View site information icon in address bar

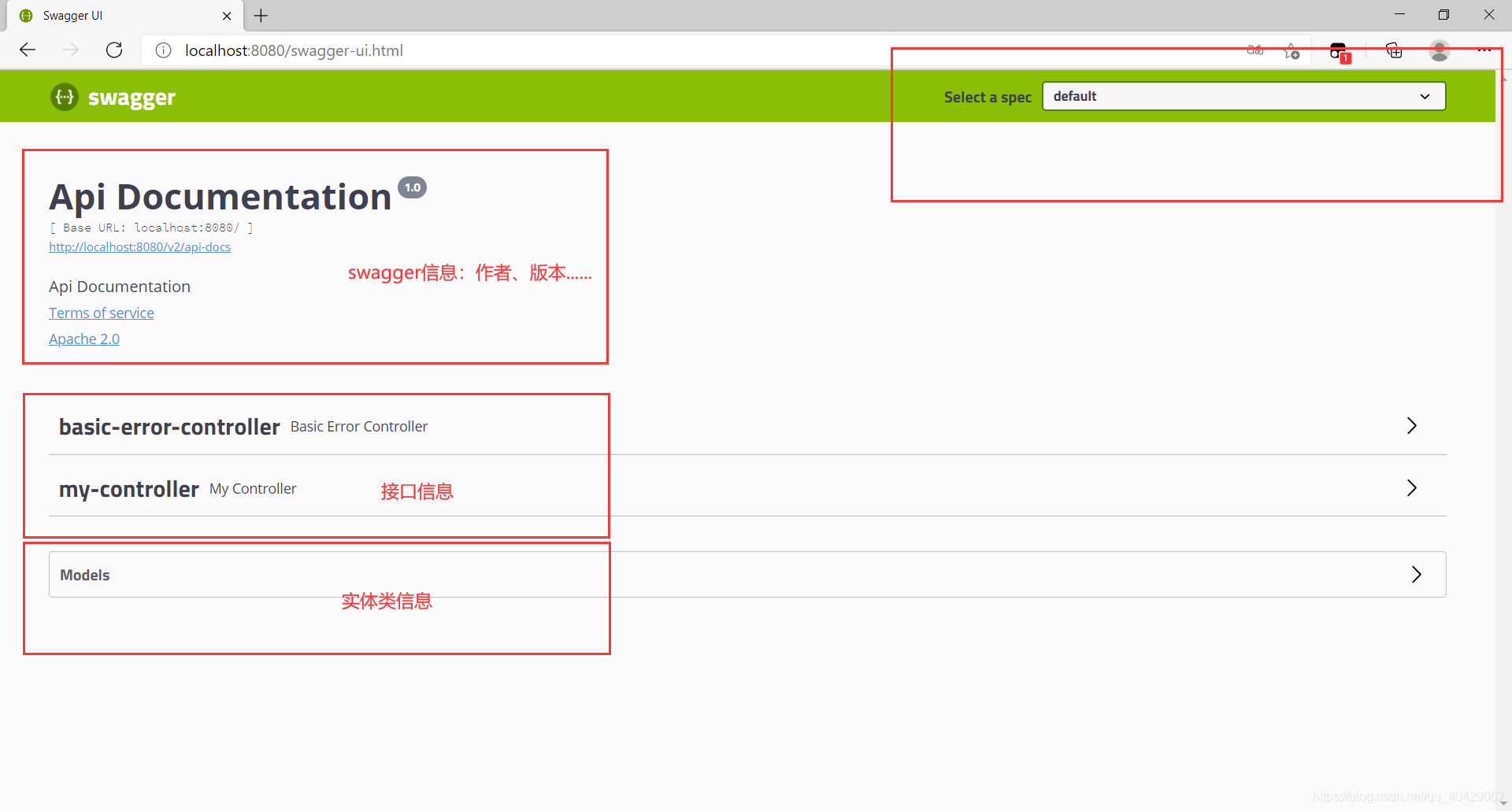point(163,50)
